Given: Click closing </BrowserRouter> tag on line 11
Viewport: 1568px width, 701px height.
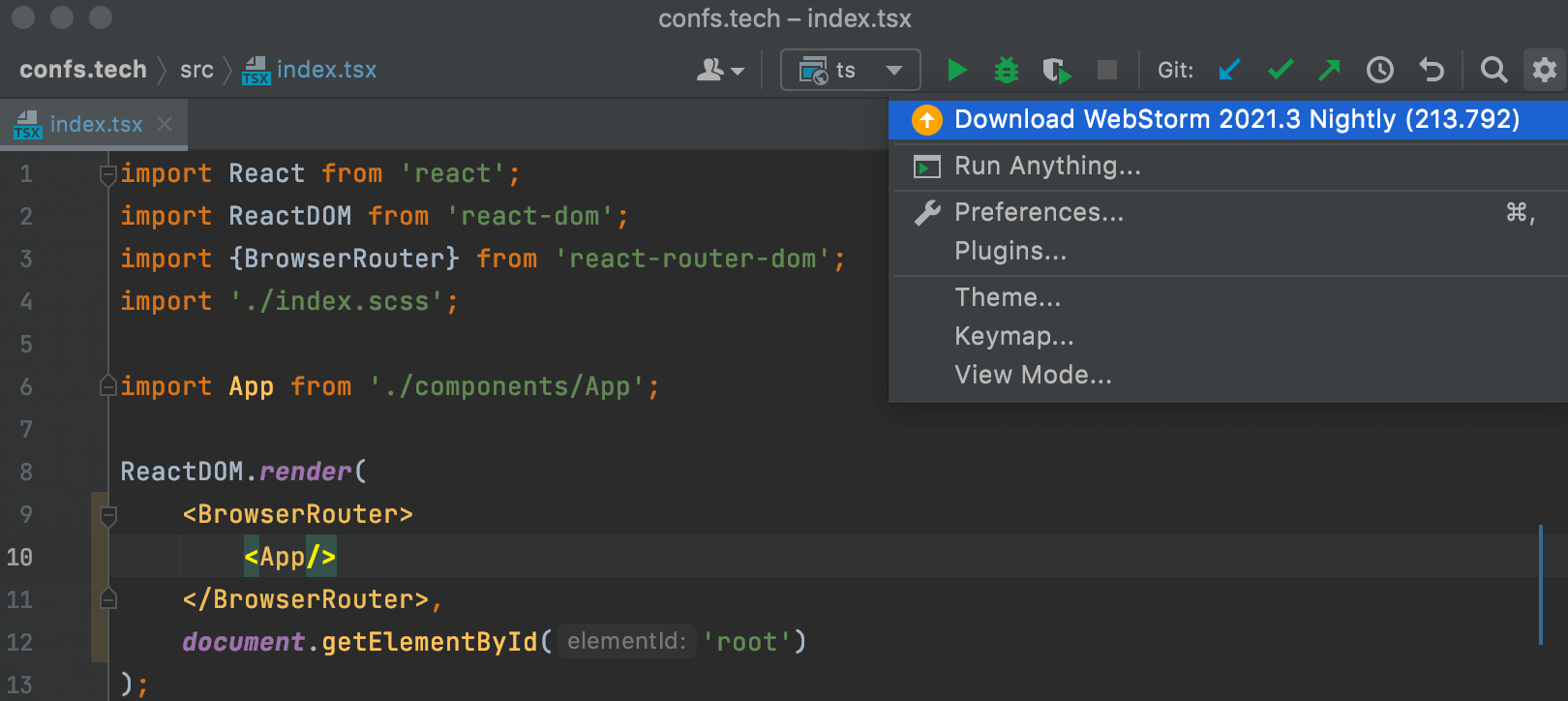Looking at the screenshot, I should pos(306,599).
